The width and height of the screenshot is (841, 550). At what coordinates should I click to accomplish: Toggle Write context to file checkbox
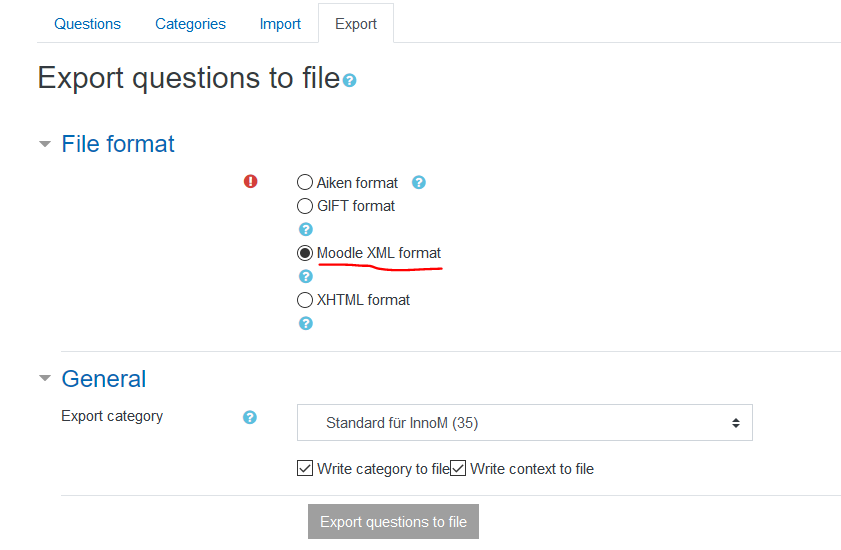click(x=458, y=468)
